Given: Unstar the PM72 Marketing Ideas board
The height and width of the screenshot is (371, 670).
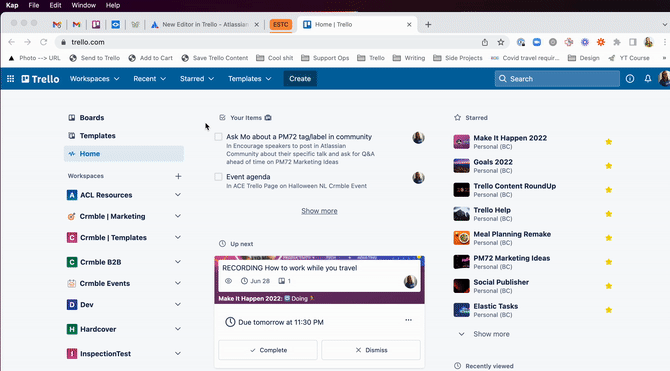Looking at the screenshot, I should tap(608, 262).
